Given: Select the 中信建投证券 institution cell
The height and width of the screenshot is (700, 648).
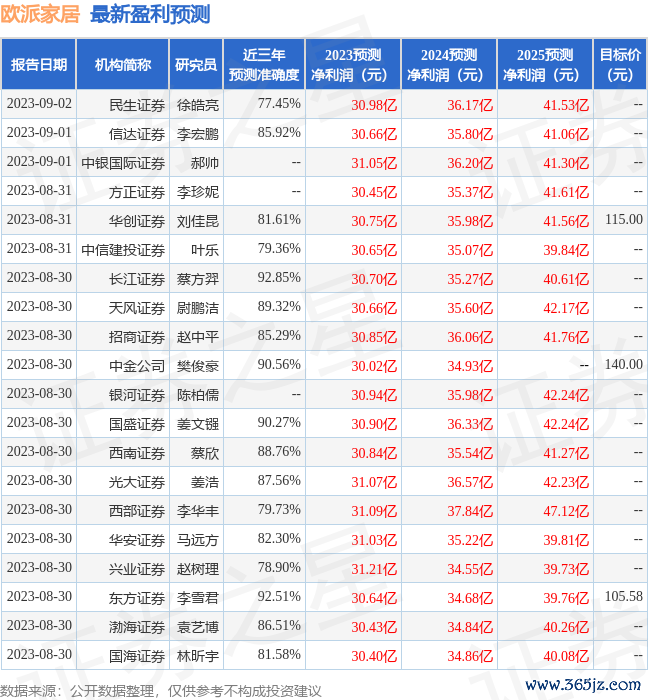Looking at the screenshot, I should click(123, 250).
